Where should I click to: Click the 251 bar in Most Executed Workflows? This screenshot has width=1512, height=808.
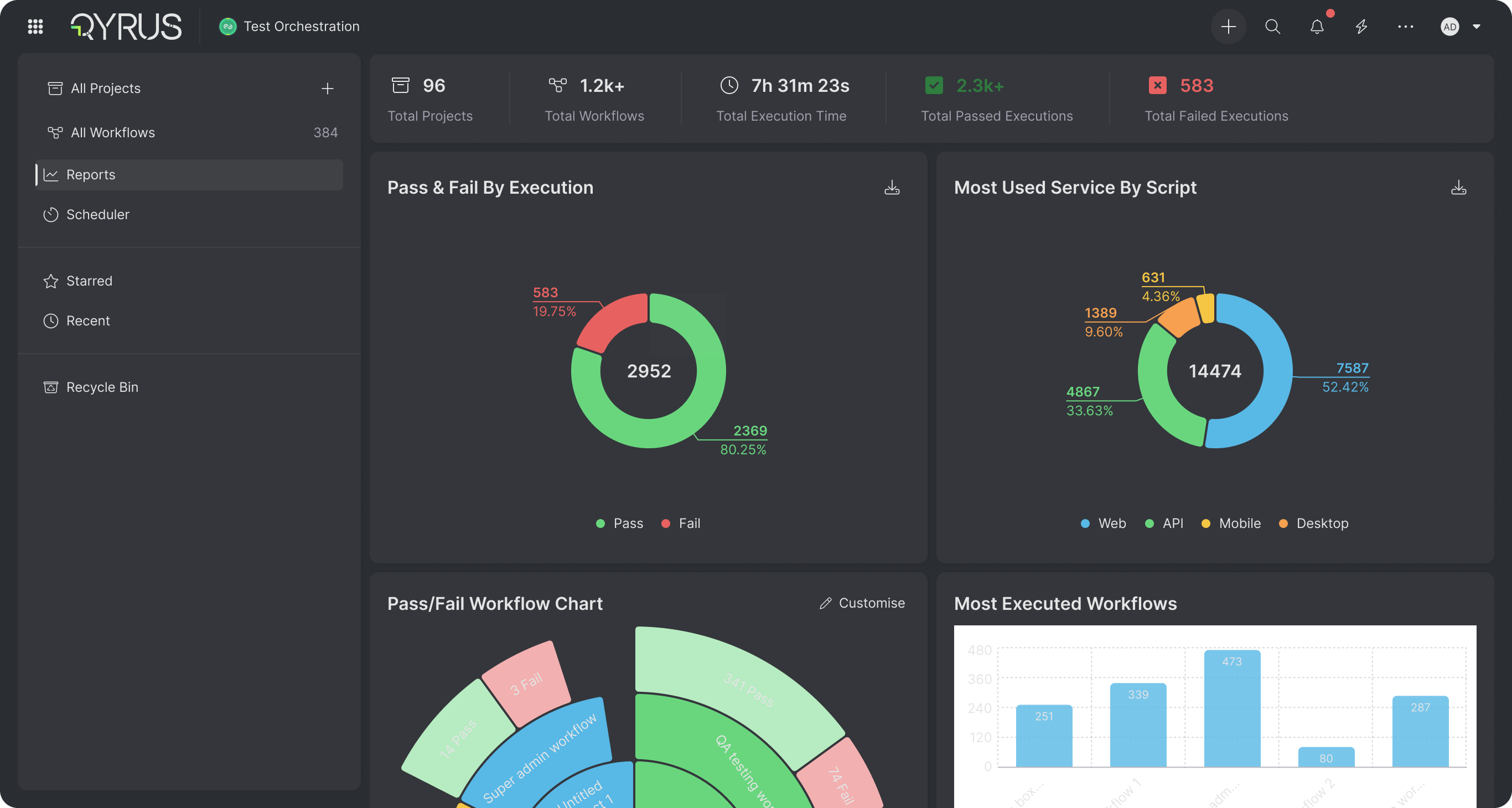(1044, 736)
